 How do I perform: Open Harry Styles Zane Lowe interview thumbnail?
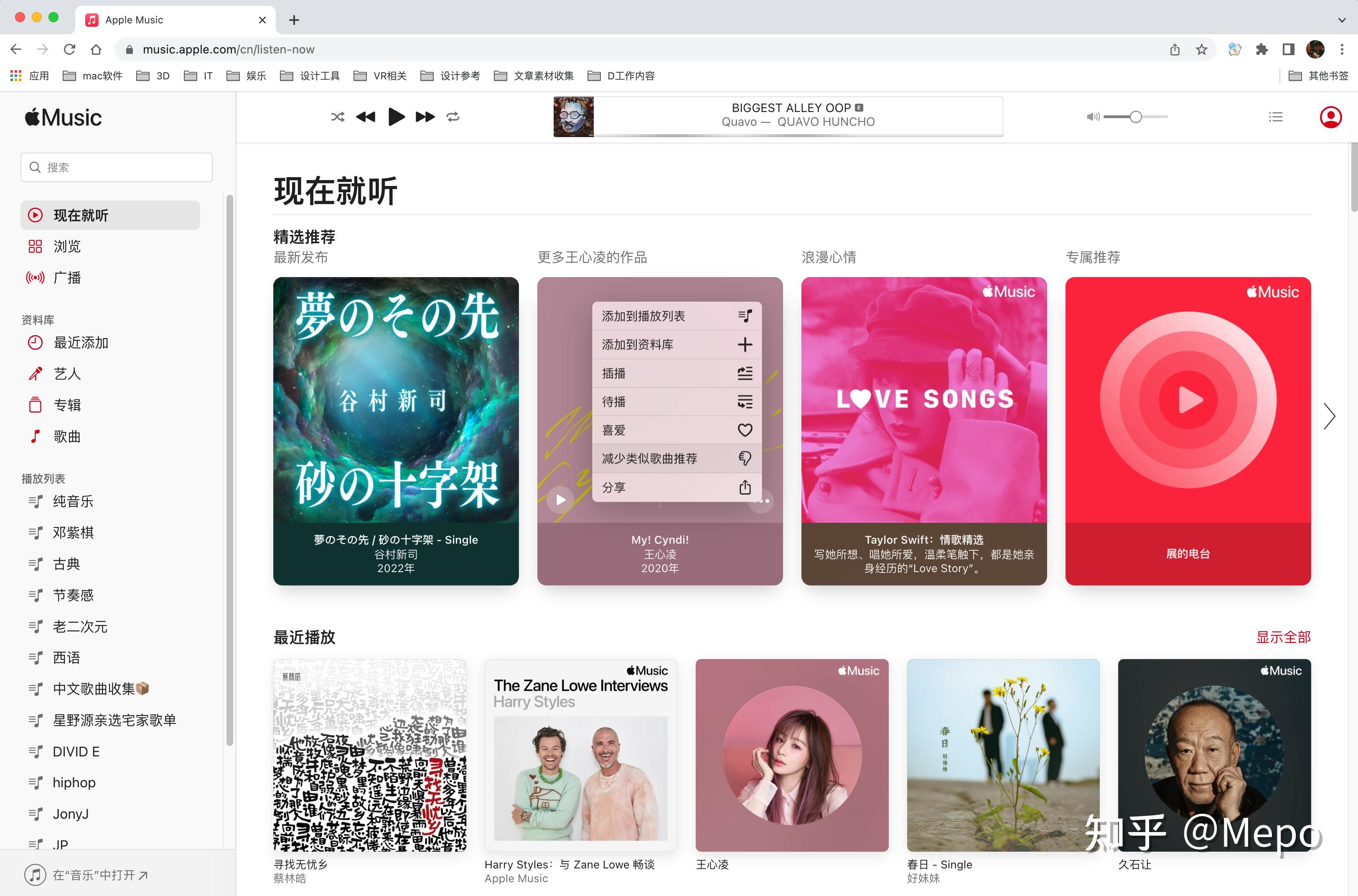pos(580,756)
